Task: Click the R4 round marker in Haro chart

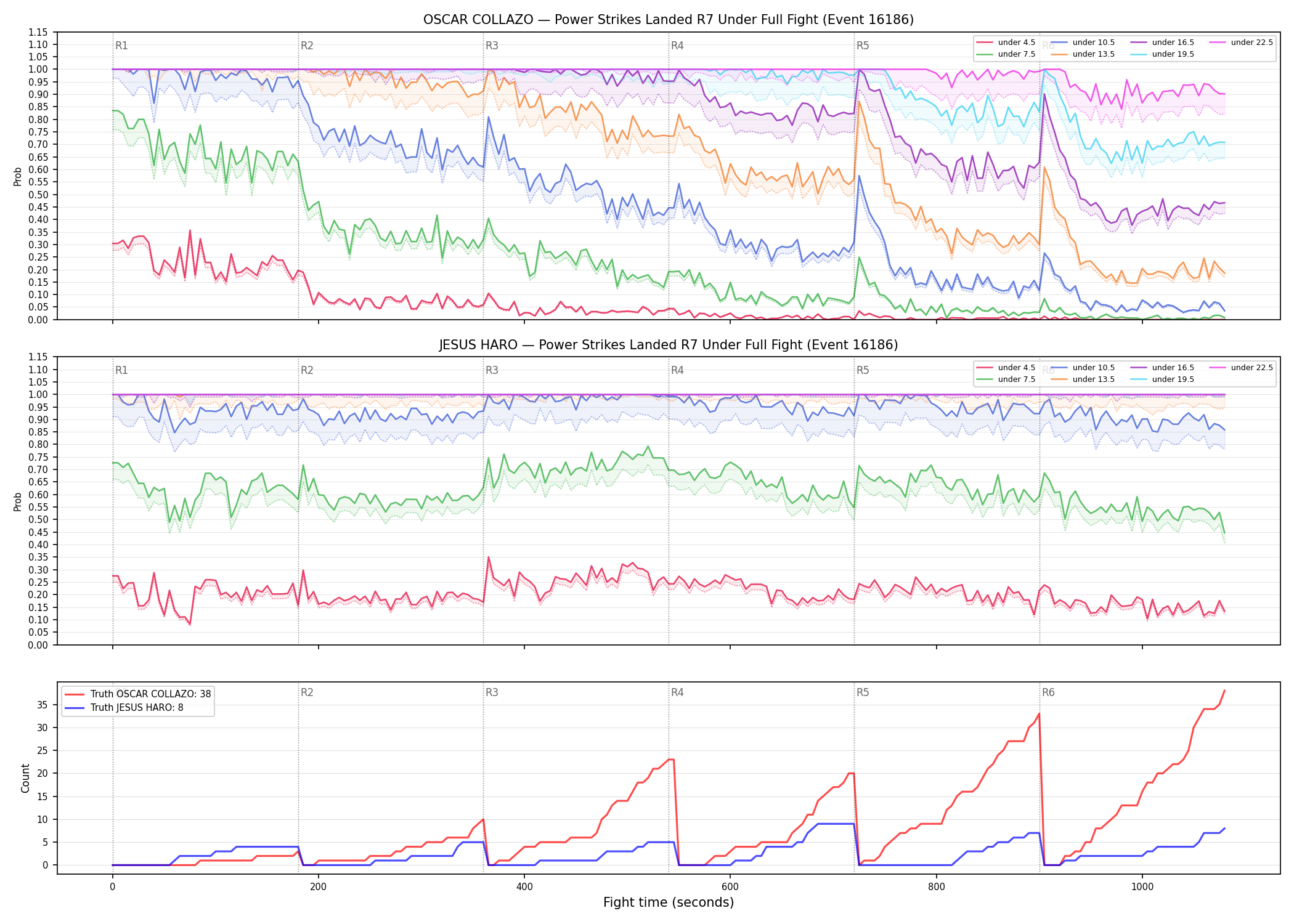Action: pyautogui.click(x=677, y=370)
